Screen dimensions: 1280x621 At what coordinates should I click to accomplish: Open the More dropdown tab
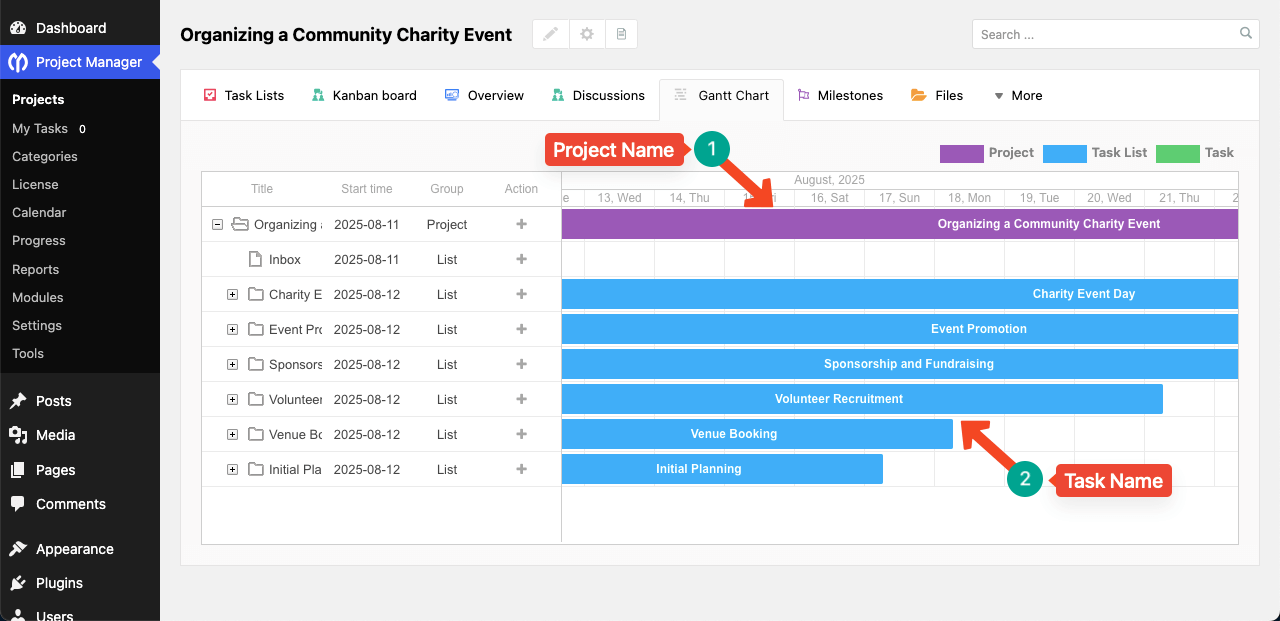(x=1017, y=95)
